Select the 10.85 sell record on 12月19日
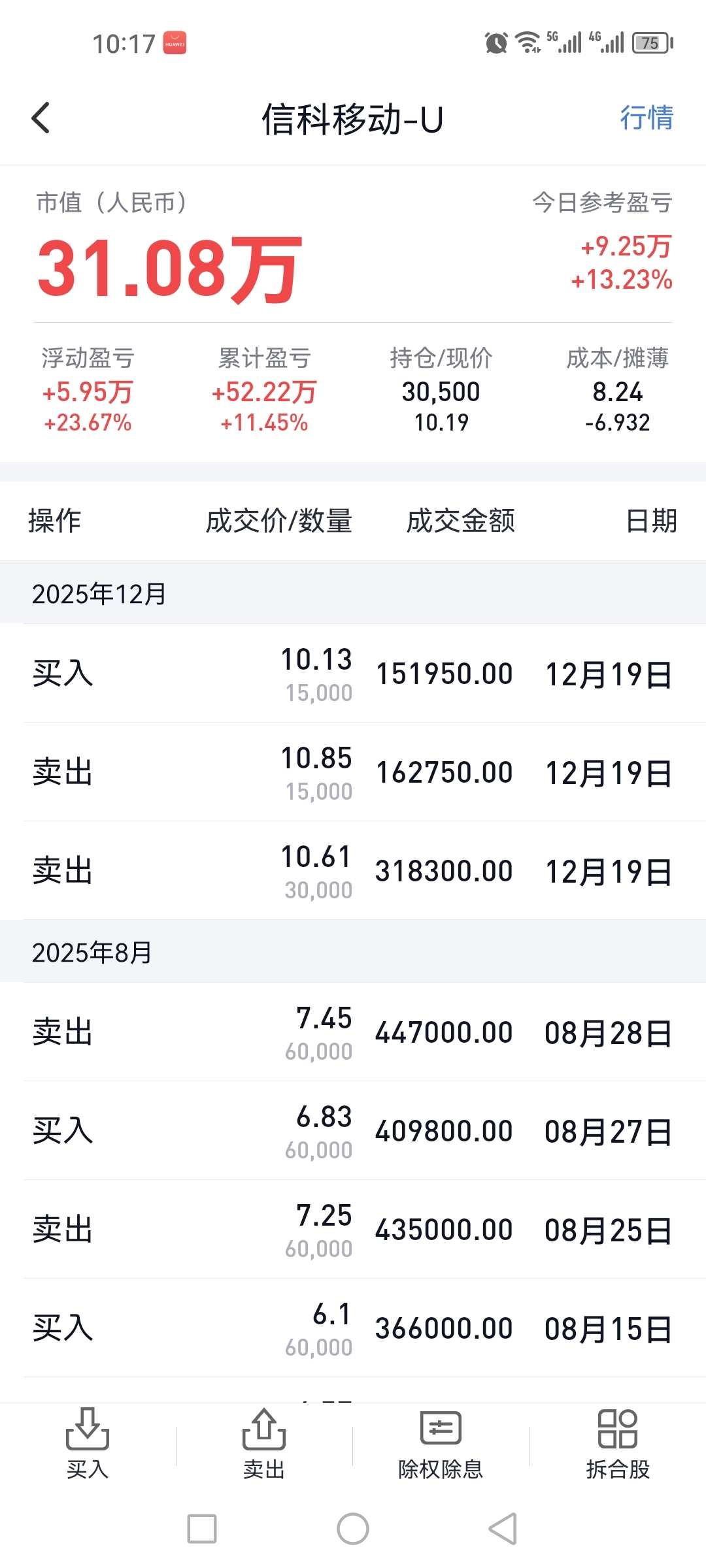This screenshot has width=706, height=1568. point(353,772)
